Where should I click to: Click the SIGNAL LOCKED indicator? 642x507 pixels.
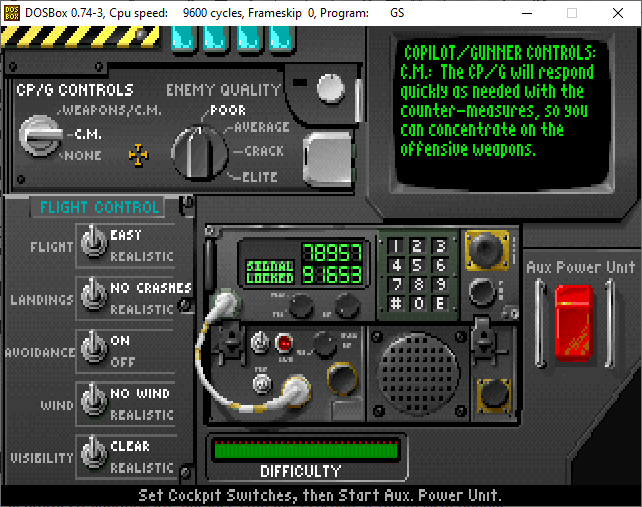click(x=270, y=272)
